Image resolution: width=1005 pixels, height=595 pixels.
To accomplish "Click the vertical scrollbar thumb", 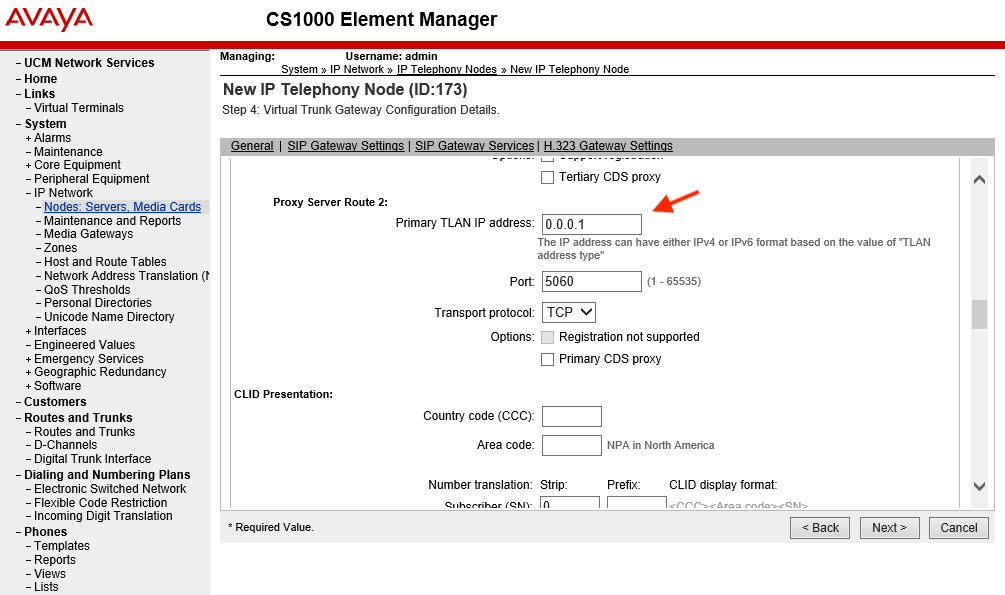I will [x=979, y=314].
